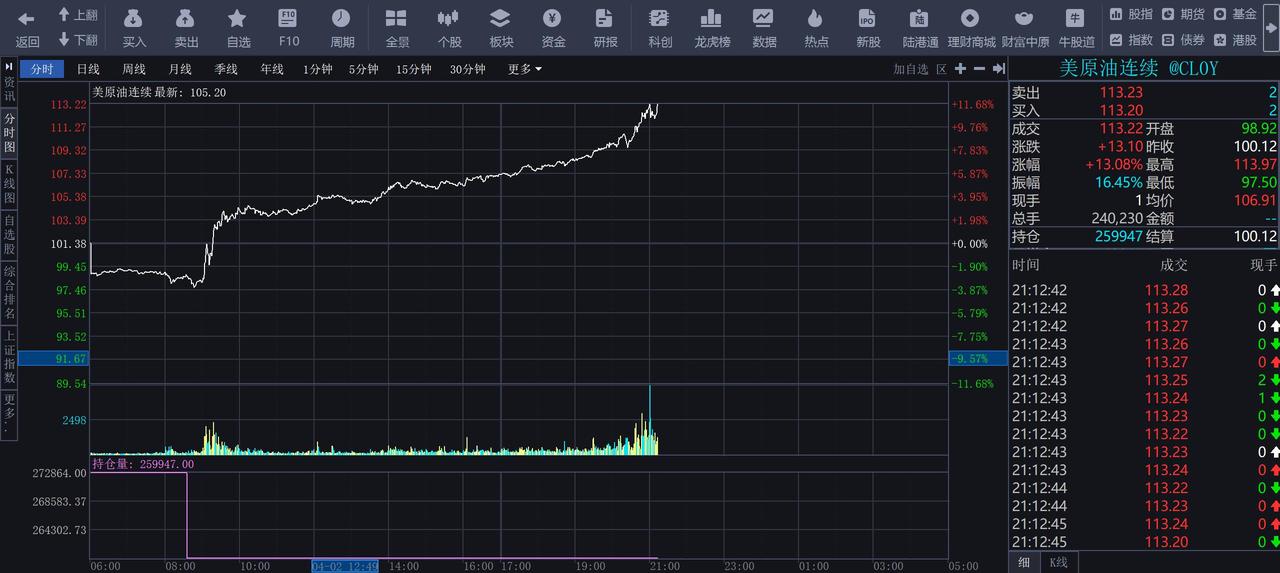Flip to the previous stock with 上翻
1280x573 pixels.
(77, 15)
